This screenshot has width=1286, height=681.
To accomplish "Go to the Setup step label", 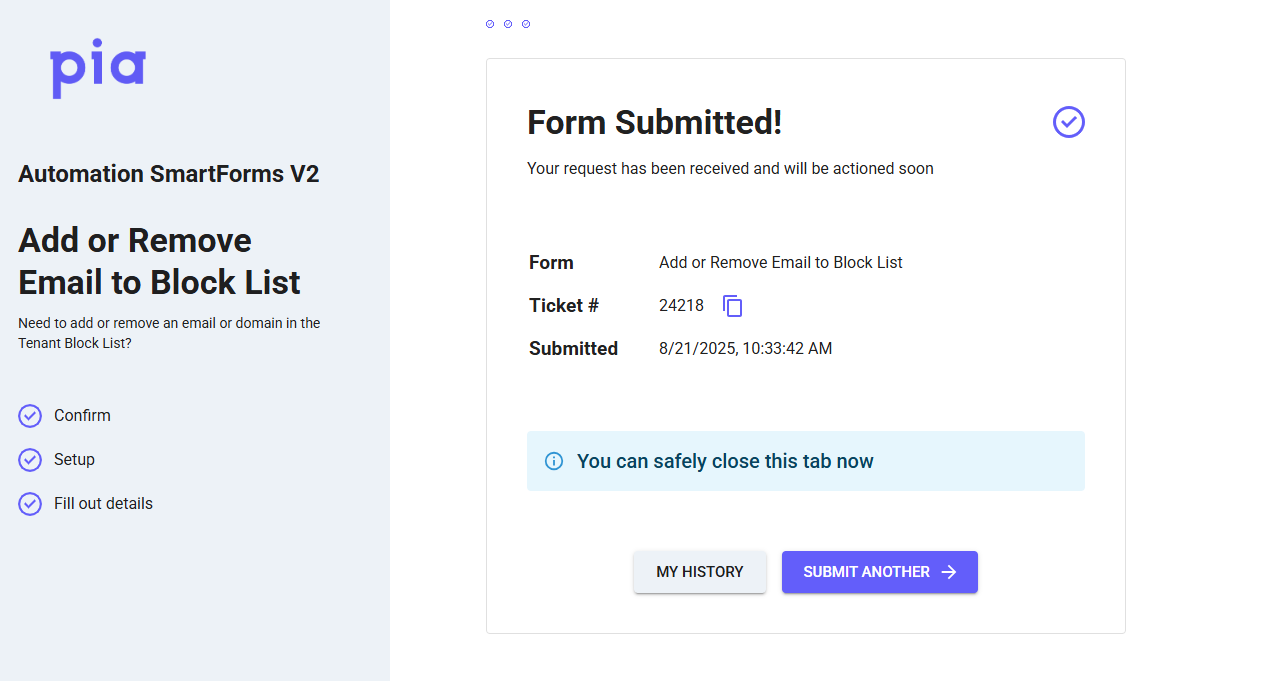I will point(74,460).
